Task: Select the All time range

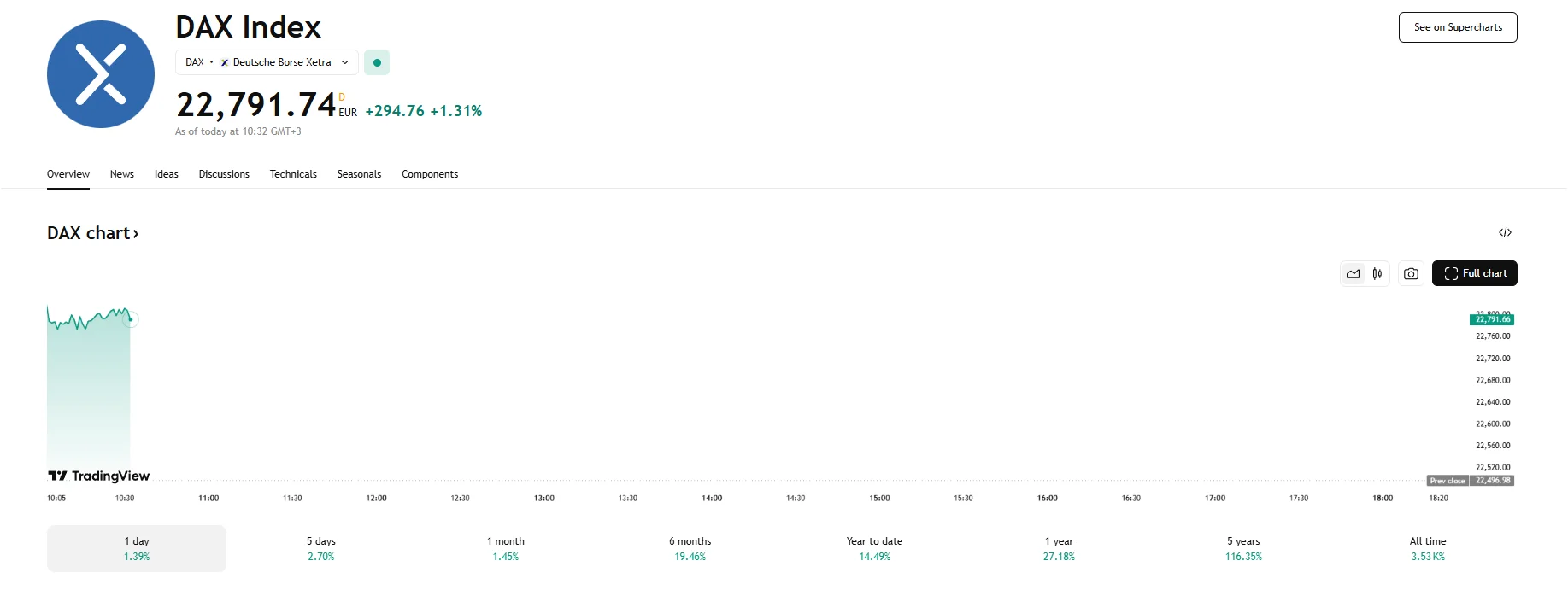Action: [1428, 548]
